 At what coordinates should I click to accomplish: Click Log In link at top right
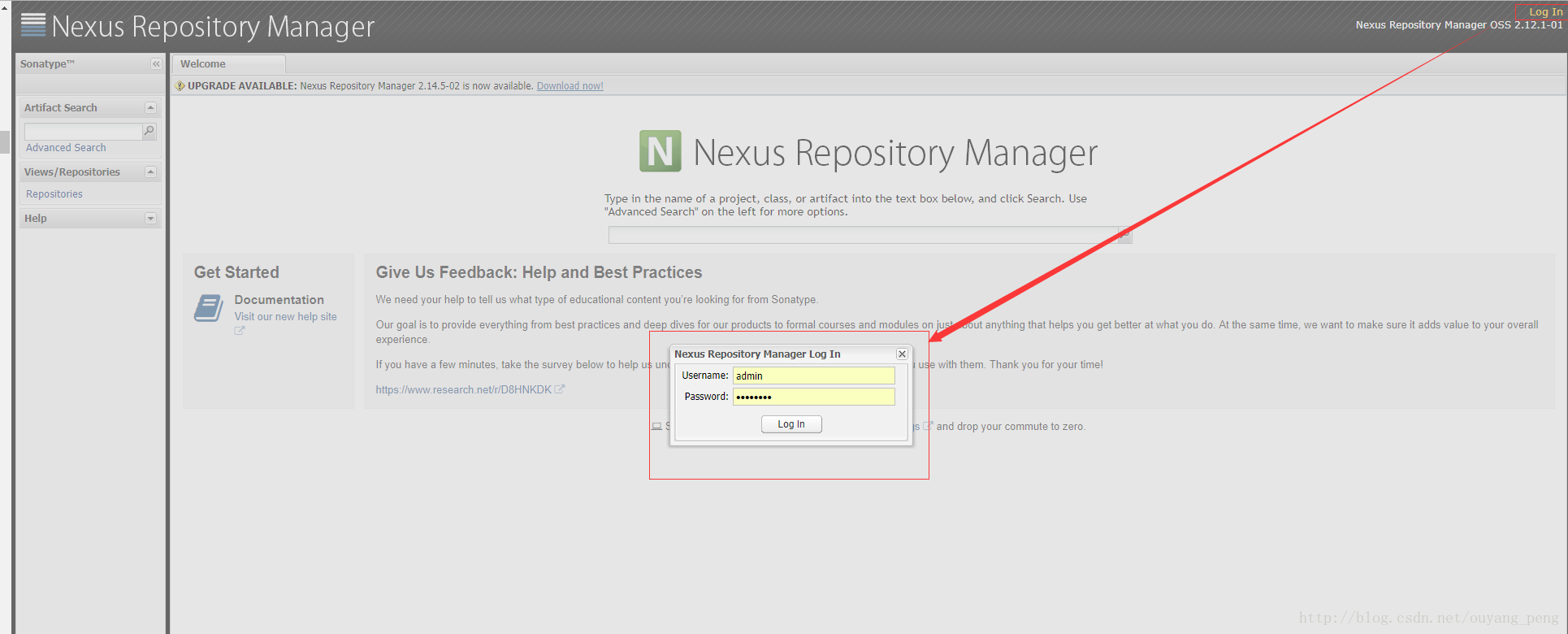[x=1545, y=12]
